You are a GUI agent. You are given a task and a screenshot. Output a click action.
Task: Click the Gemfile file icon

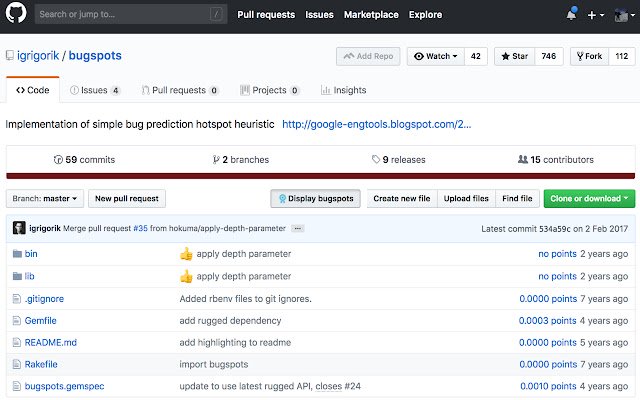(x=17, y=320)
